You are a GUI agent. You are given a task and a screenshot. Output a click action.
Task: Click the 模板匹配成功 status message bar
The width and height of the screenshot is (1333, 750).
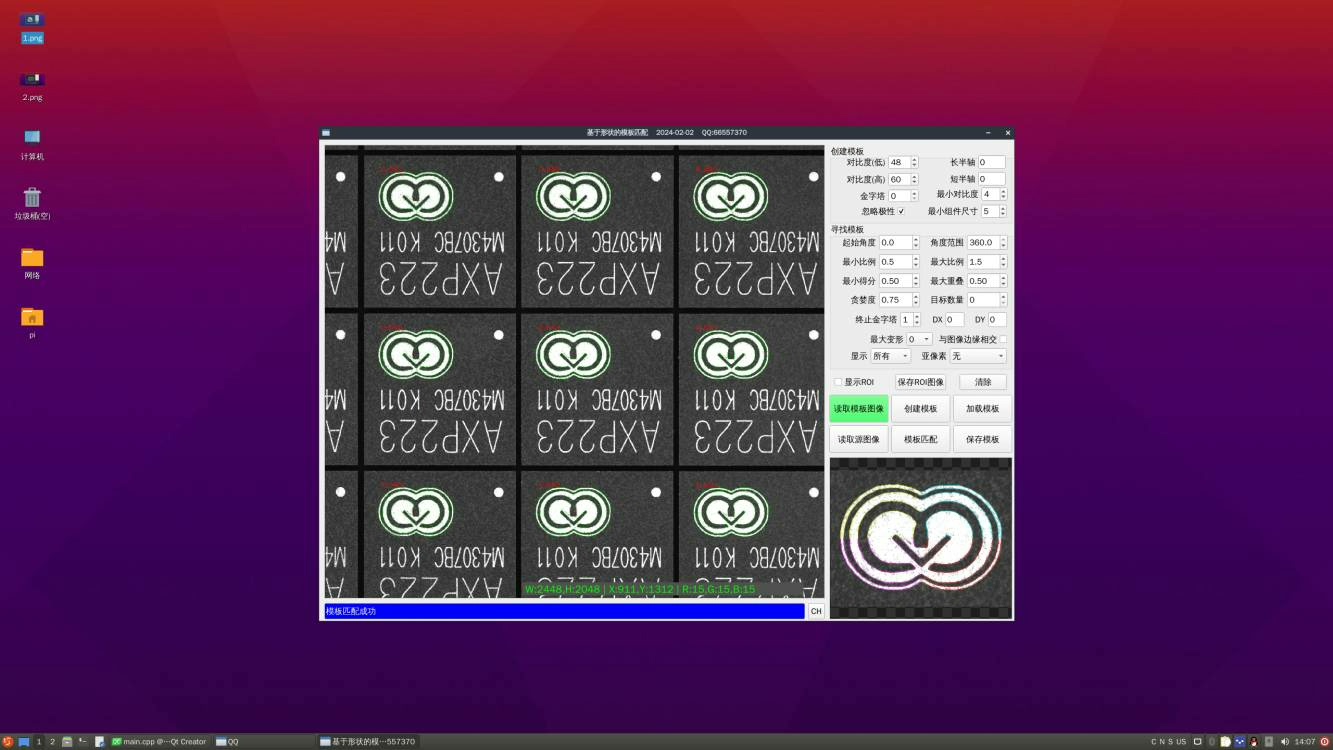564,611
